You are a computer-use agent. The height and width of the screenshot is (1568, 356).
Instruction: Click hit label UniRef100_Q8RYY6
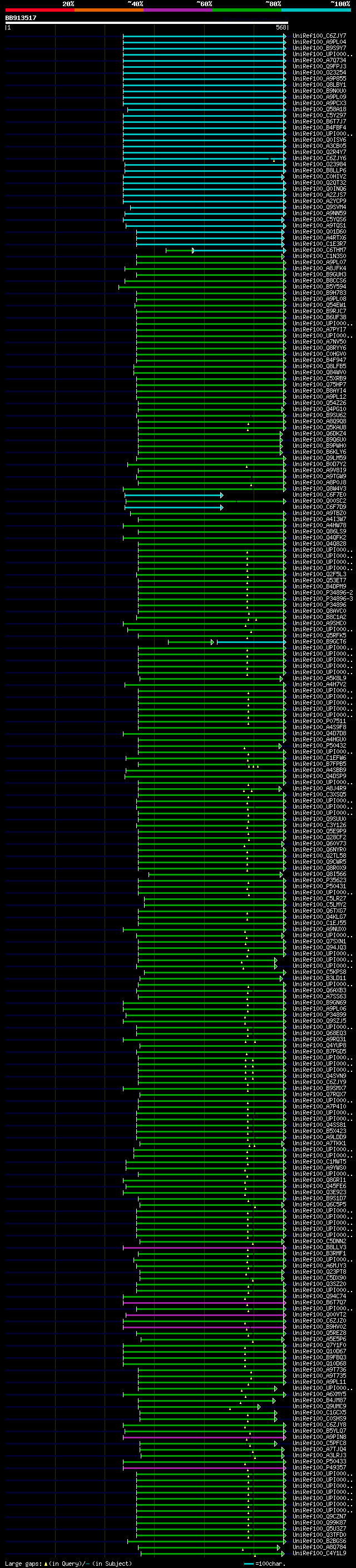point(319,348)
